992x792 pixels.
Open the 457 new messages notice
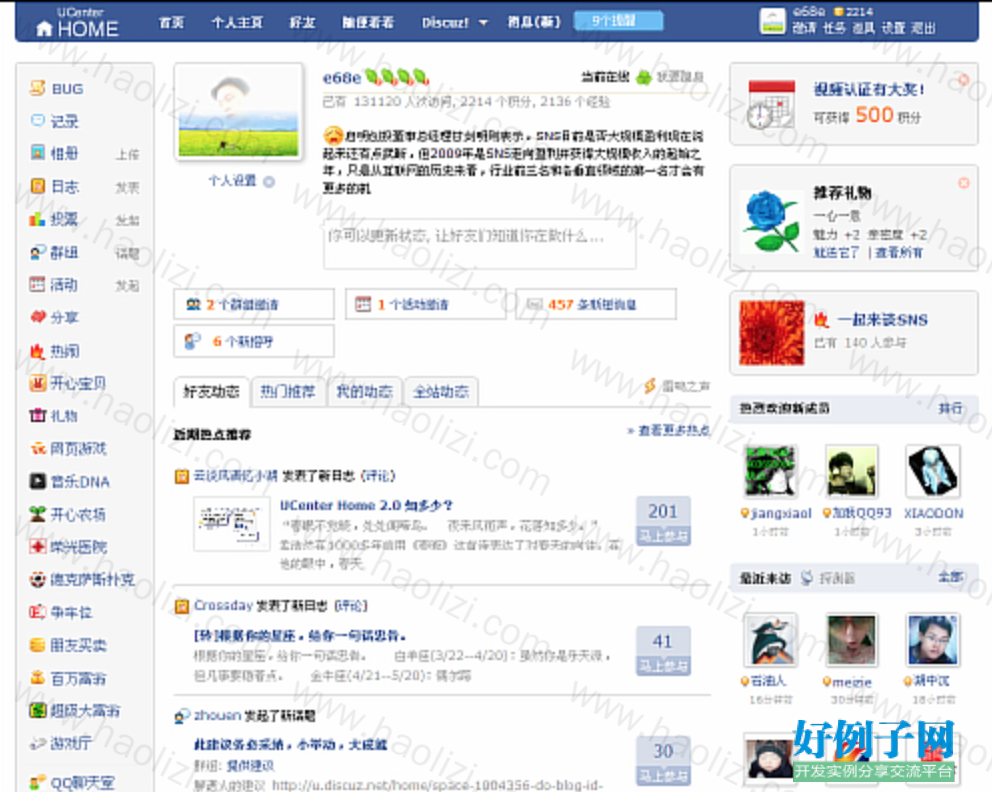(x=595, y=304)
